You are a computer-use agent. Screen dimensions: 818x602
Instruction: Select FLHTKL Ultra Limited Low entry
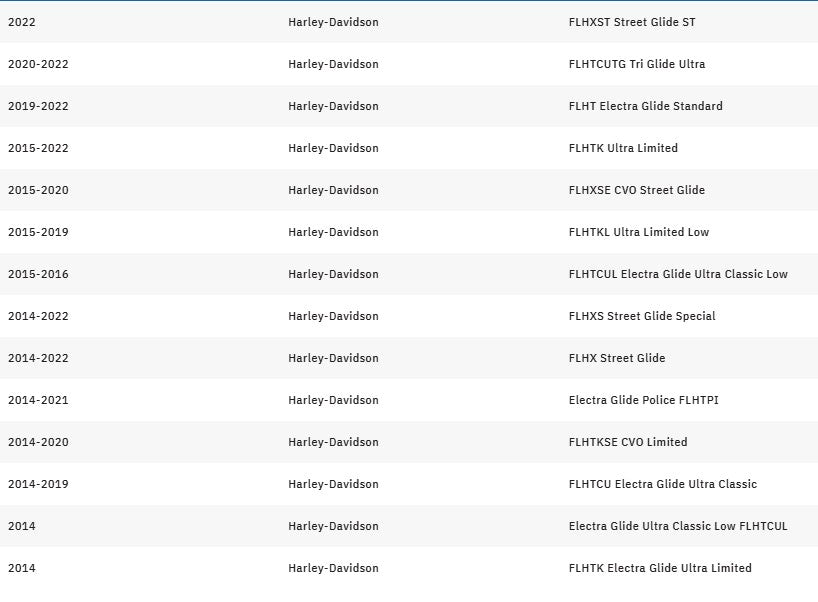click(x=638, y=232)
